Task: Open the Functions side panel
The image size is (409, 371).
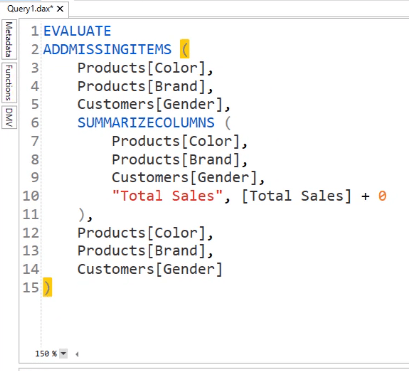Action: pos(9,82)
